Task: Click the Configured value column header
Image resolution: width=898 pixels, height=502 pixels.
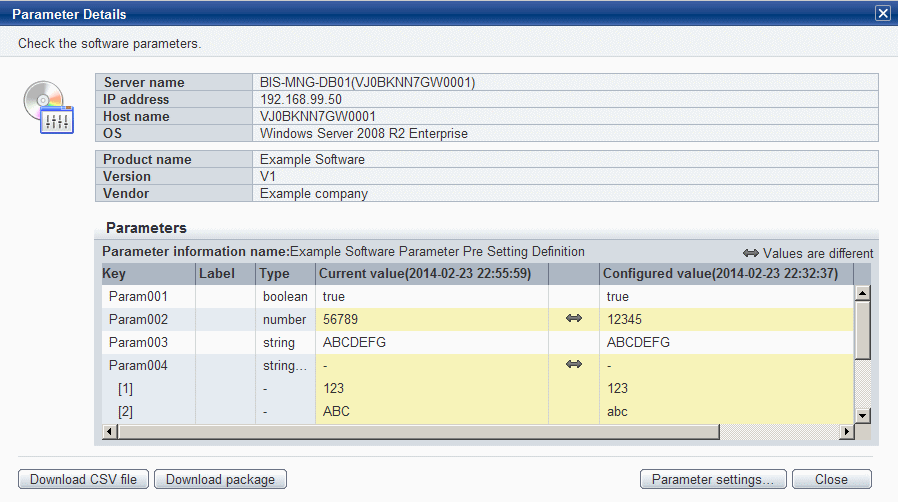Action: [x=726, y=274]
